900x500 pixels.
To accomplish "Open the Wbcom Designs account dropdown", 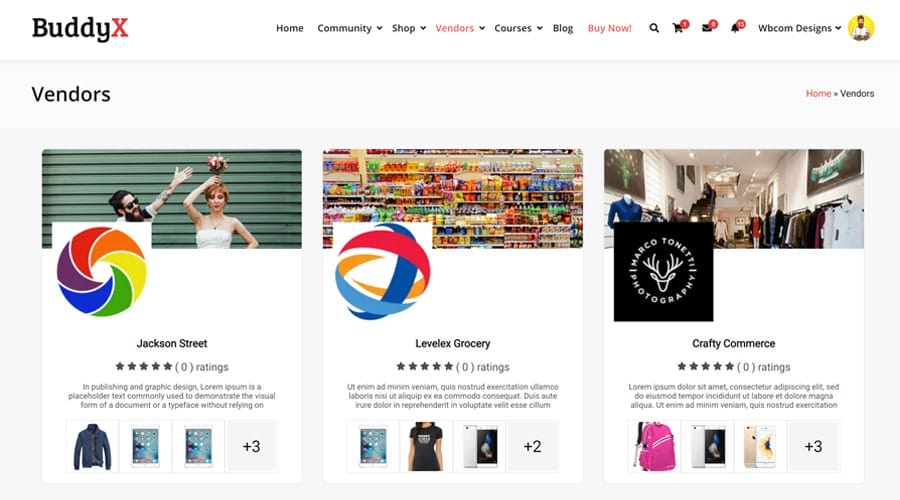I will point(800,28).
